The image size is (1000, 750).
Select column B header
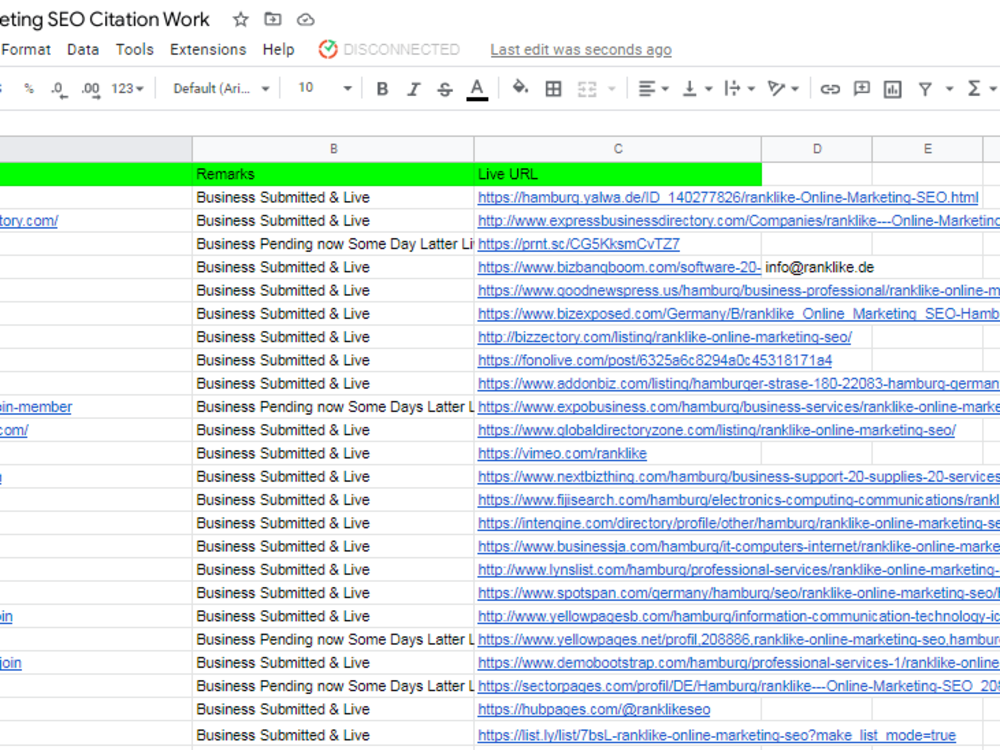(x=333, y=149)
